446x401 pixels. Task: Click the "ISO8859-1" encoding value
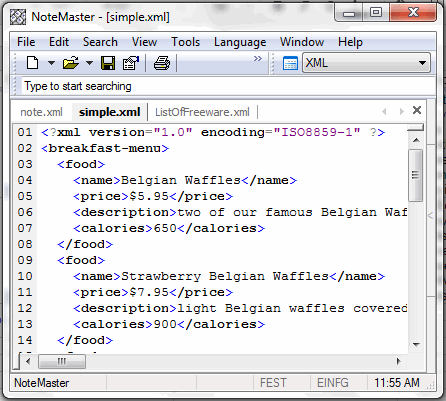tap(317, 132)
